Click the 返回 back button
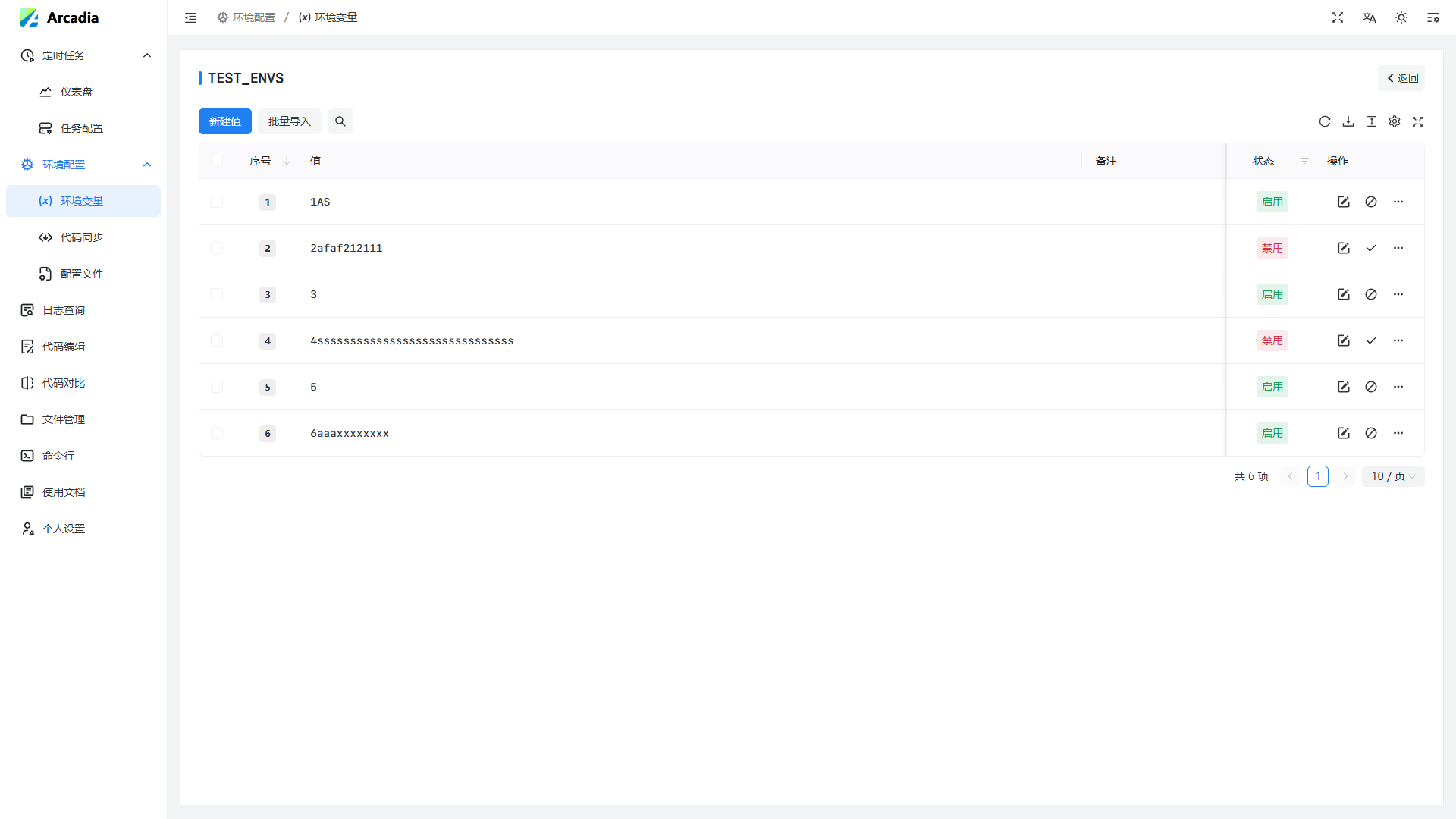 1402,78
